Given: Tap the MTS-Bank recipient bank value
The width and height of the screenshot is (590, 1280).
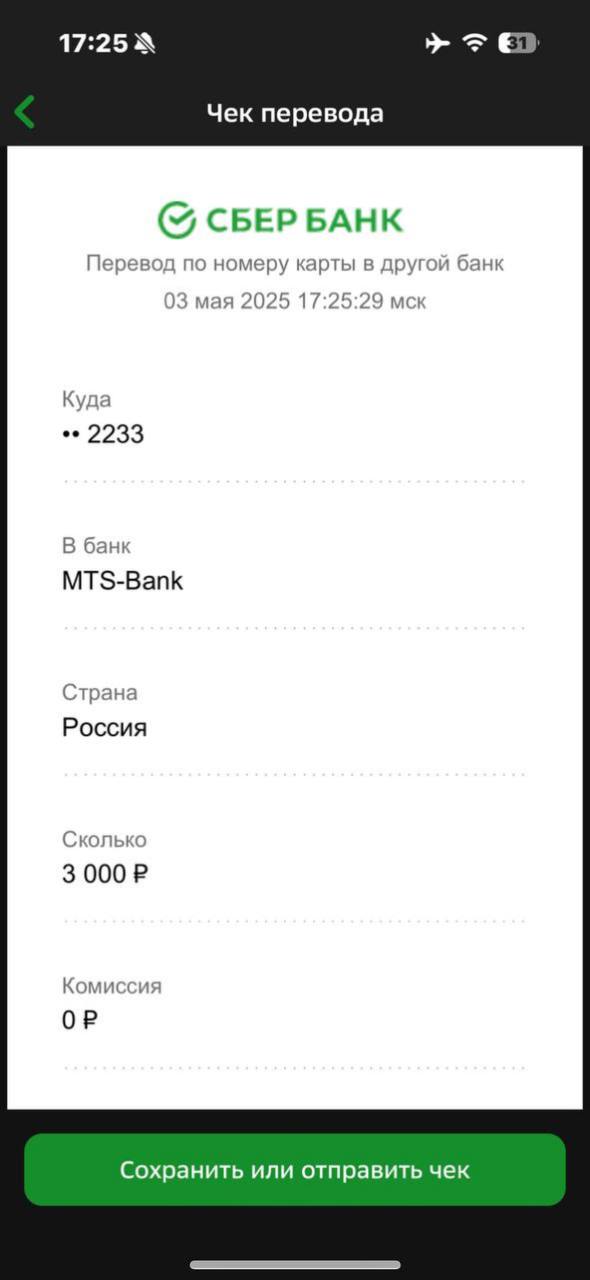Looking at the screenshot, I should (122, 581).
